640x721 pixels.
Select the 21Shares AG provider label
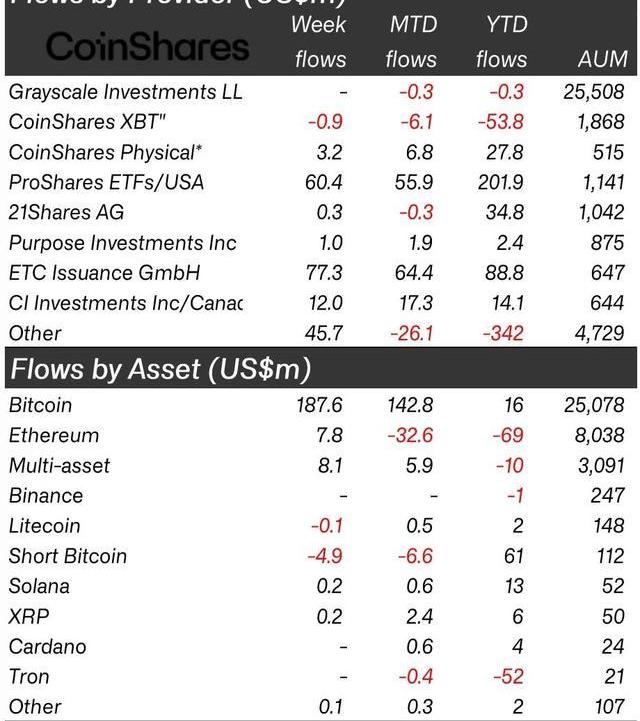click(66, 212)
